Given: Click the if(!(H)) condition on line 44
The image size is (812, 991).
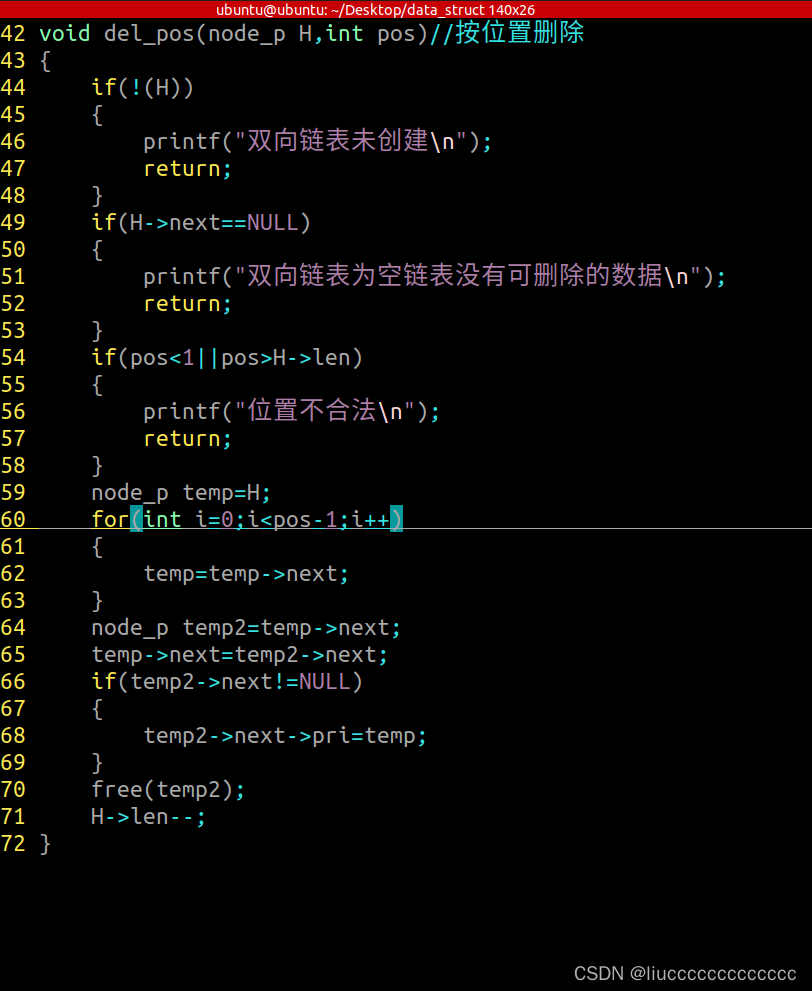Looking at the screenshot, I should pyautogui.click(x=142, y=87).
